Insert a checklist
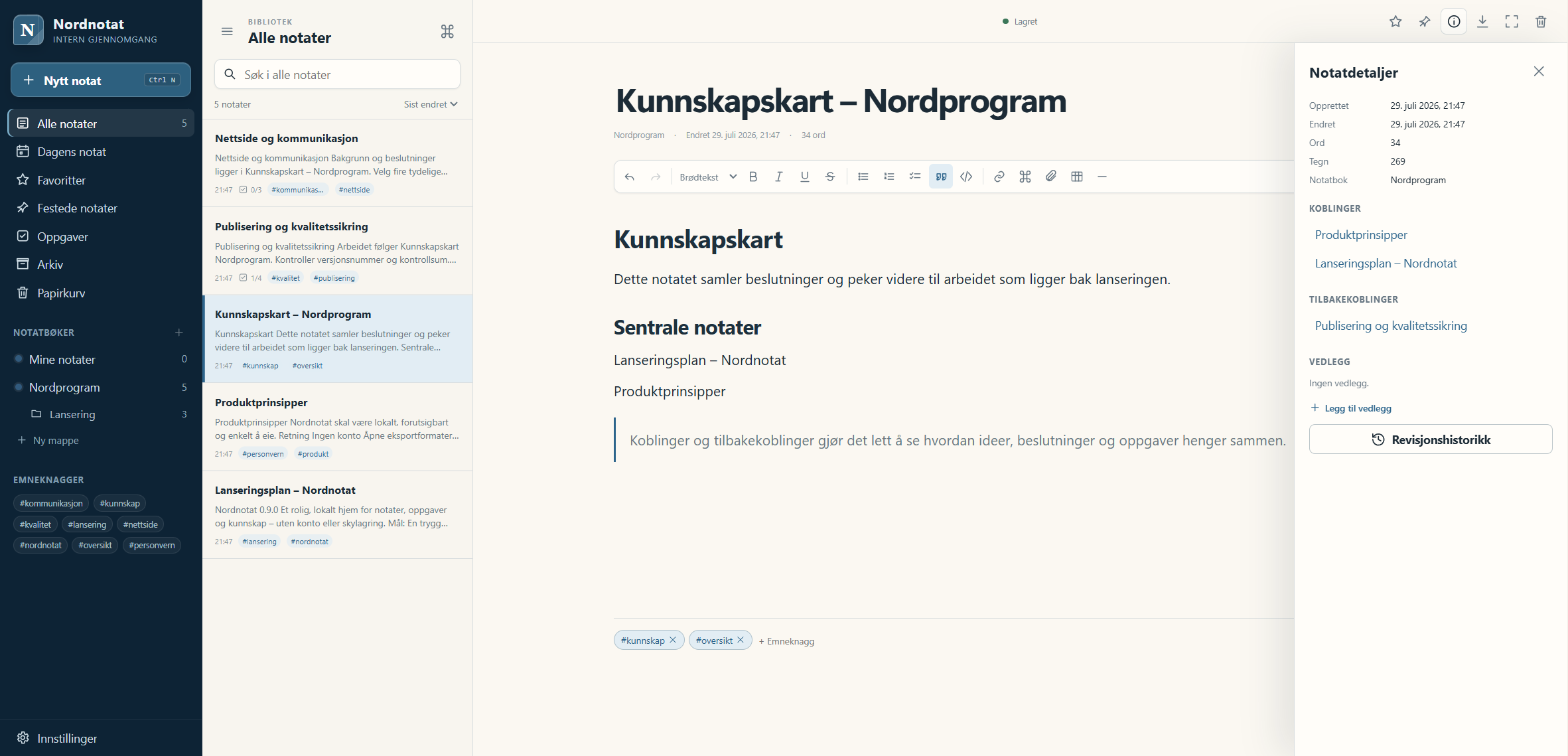 pyautogui.click(x=915, y=177)
